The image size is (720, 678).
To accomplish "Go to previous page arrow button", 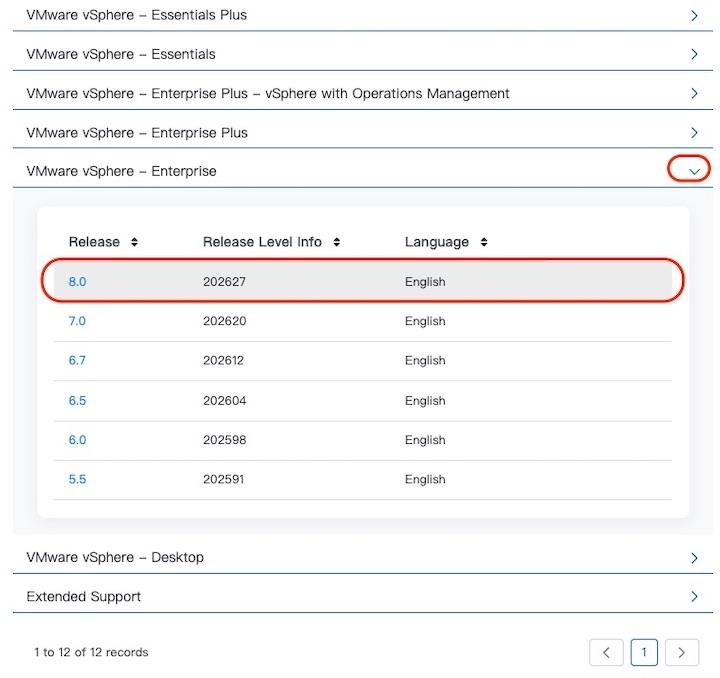I will (606, 652).
